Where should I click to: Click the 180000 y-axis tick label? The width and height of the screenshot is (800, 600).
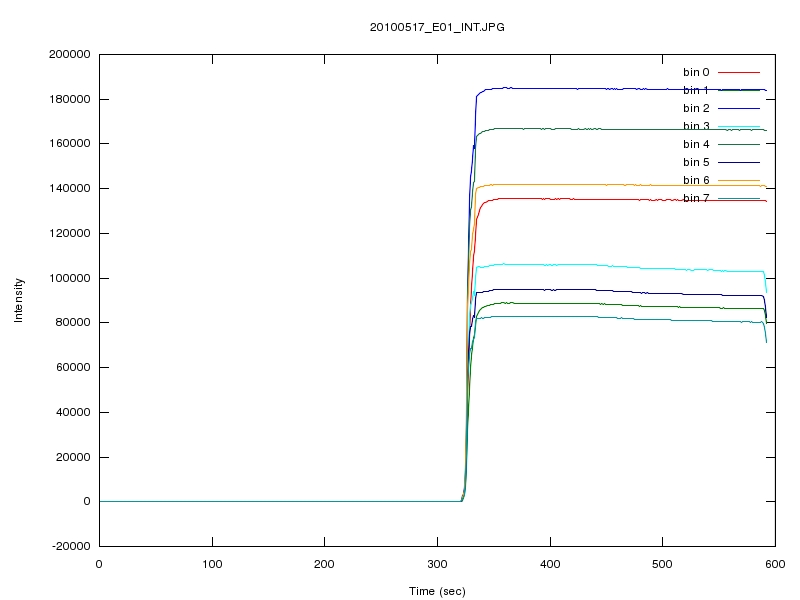(69, 99)
